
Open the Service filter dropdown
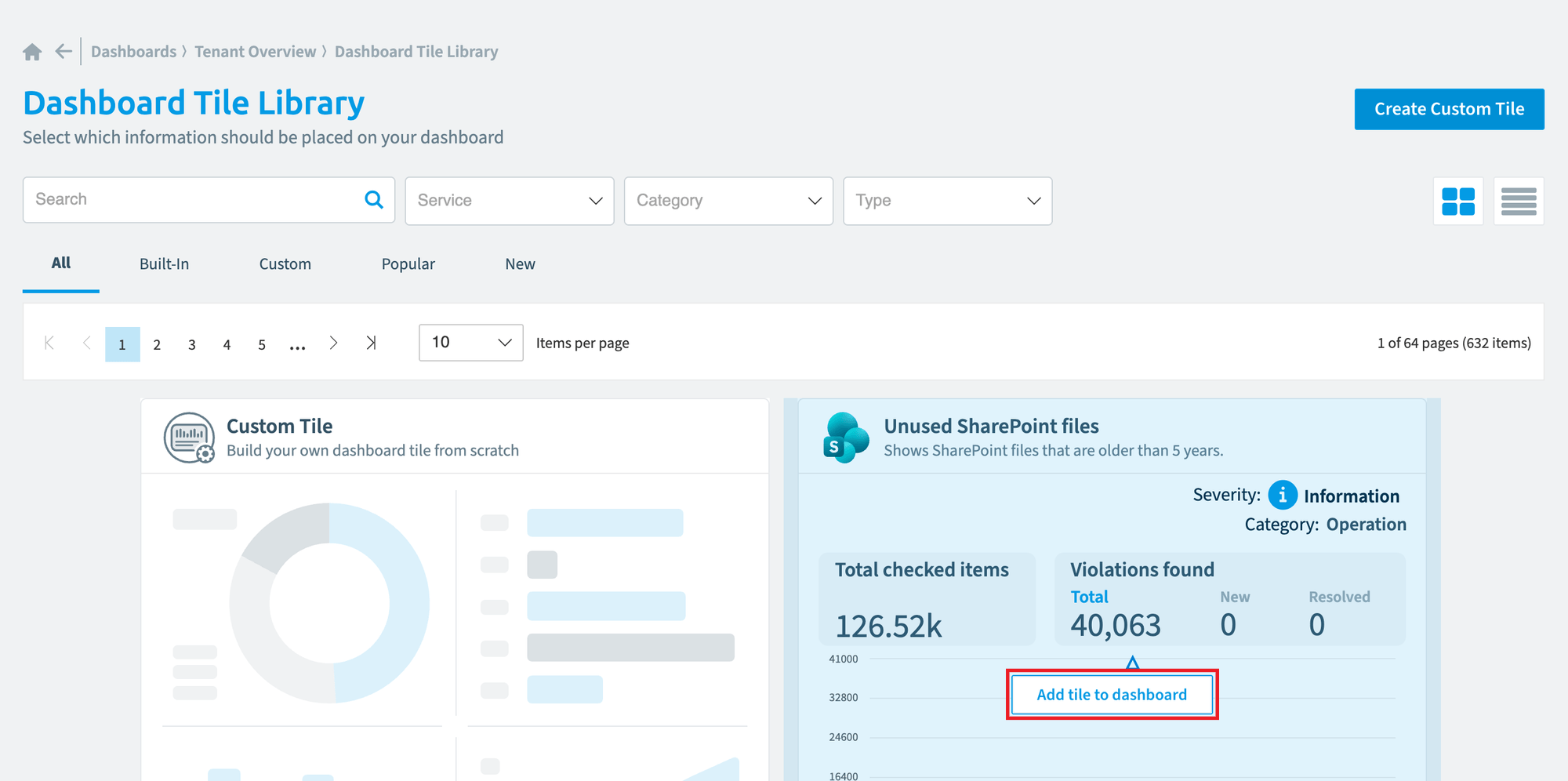(x=510, y=202)
